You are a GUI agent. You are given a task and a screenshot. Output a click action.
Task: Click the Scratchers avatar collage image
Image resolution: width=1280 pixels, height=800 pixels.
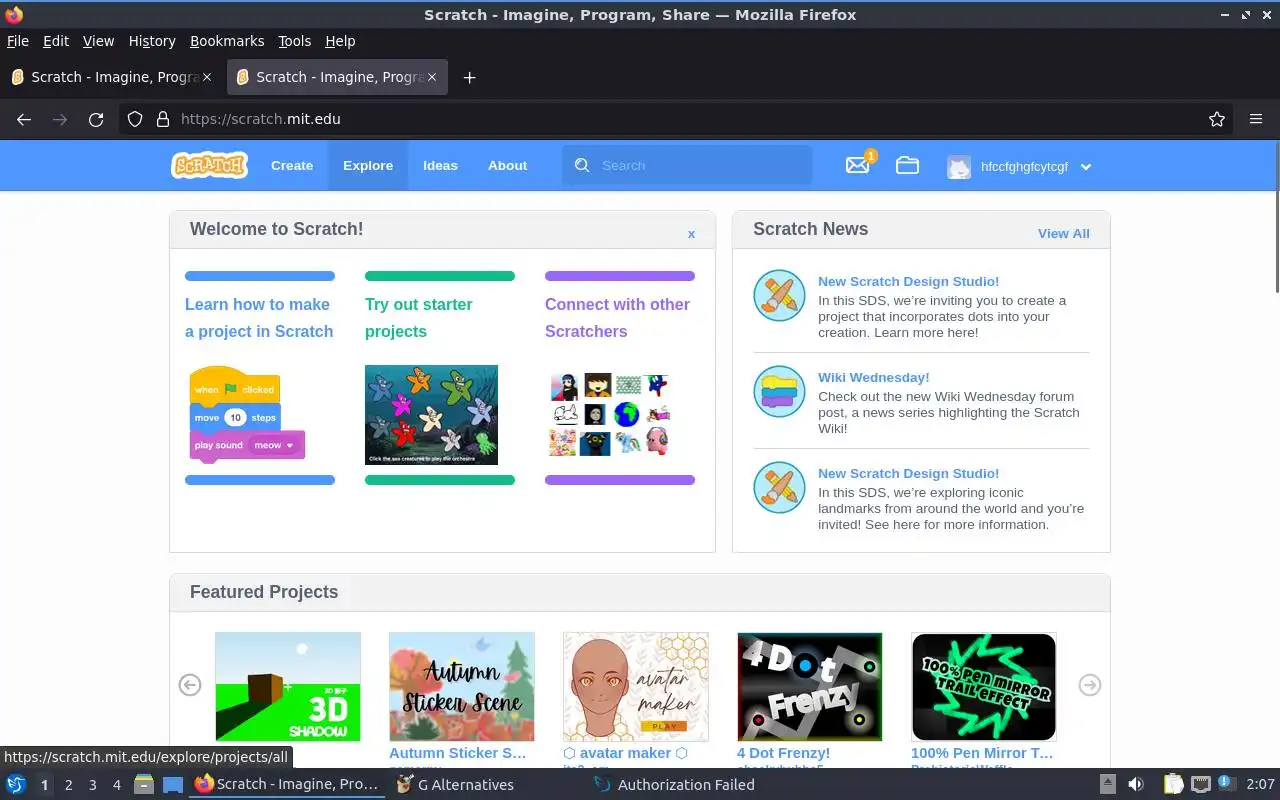[609, 414]
